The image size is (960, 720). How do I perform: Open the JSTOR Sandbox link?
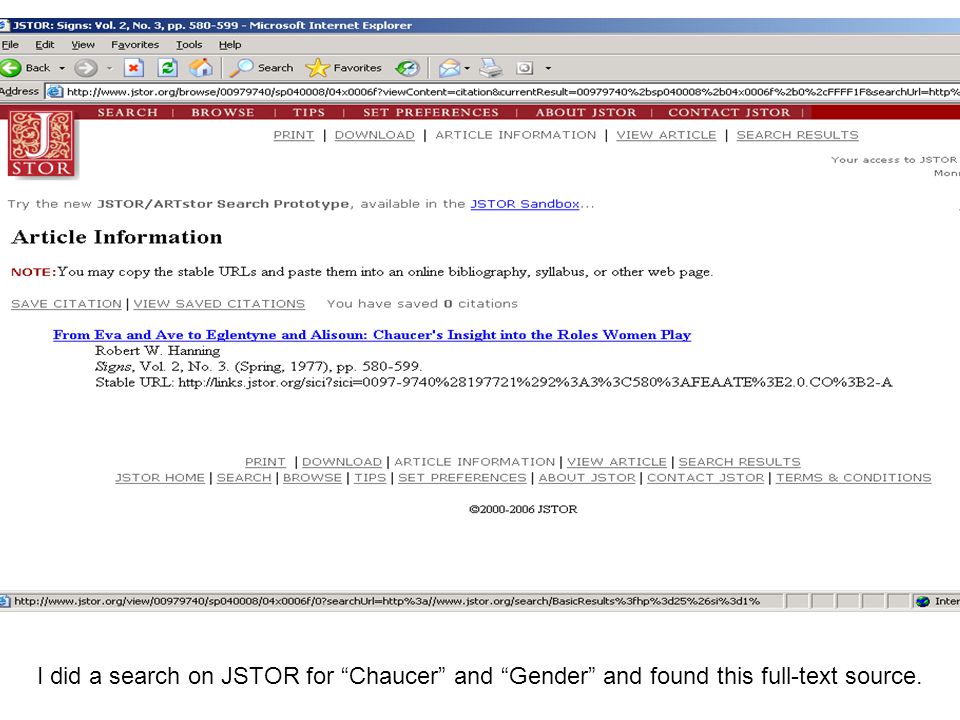coord(525,204)
